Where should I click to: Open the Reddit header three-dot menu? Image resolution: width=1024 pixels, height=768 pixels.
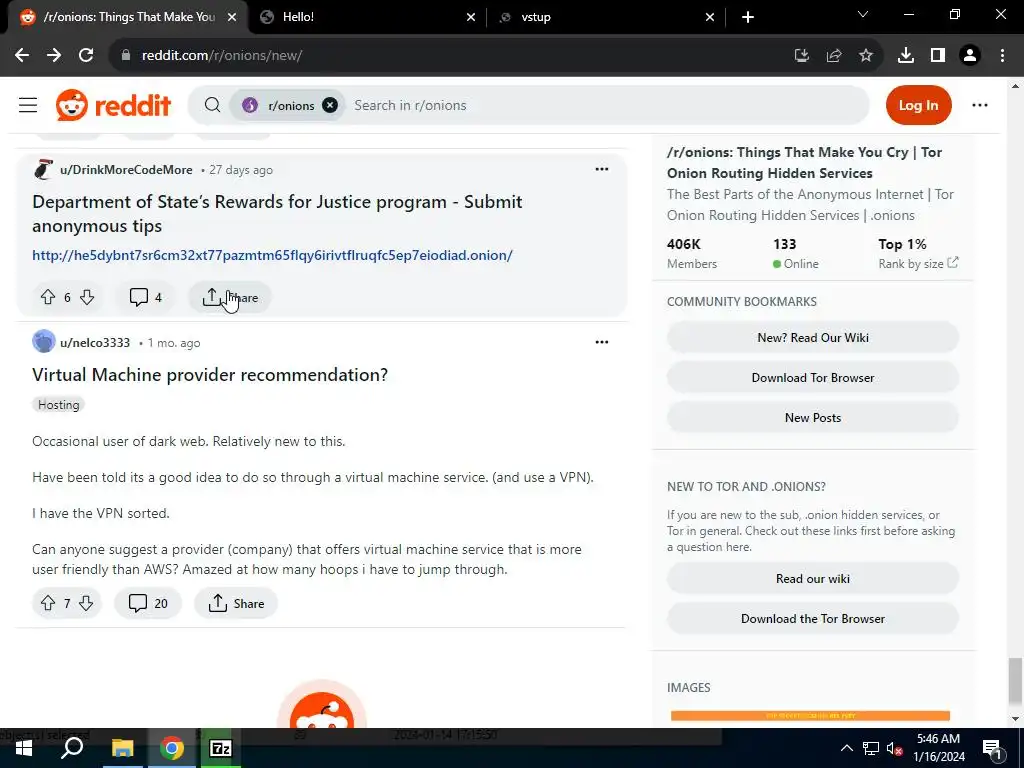click(980, 105)
